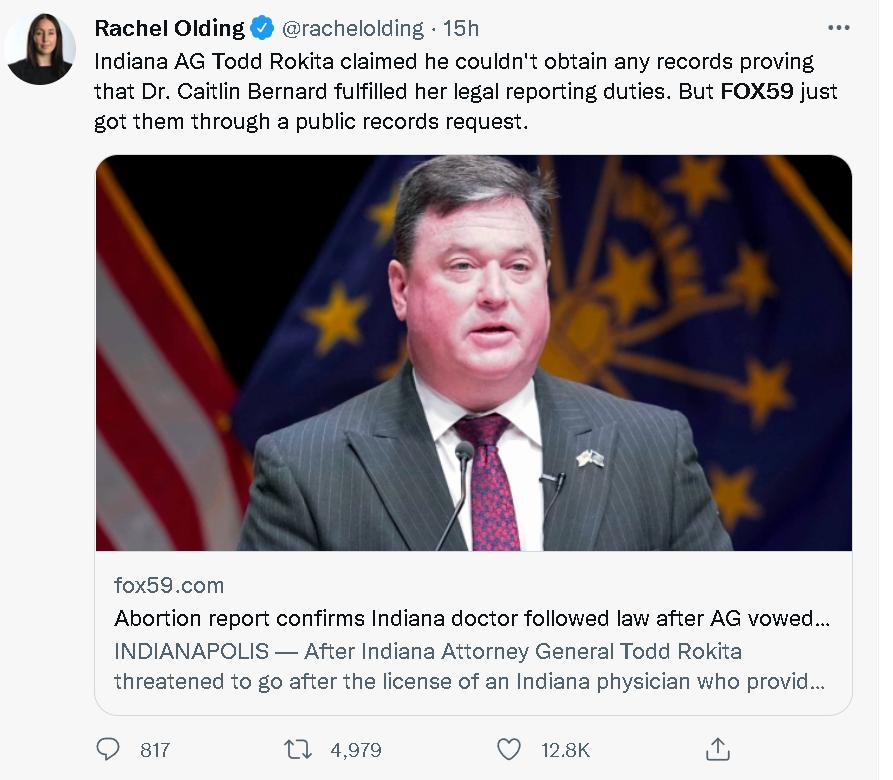893x780 pixels.
Task: Click the 12.8K likes count
Action: (564, 750)
